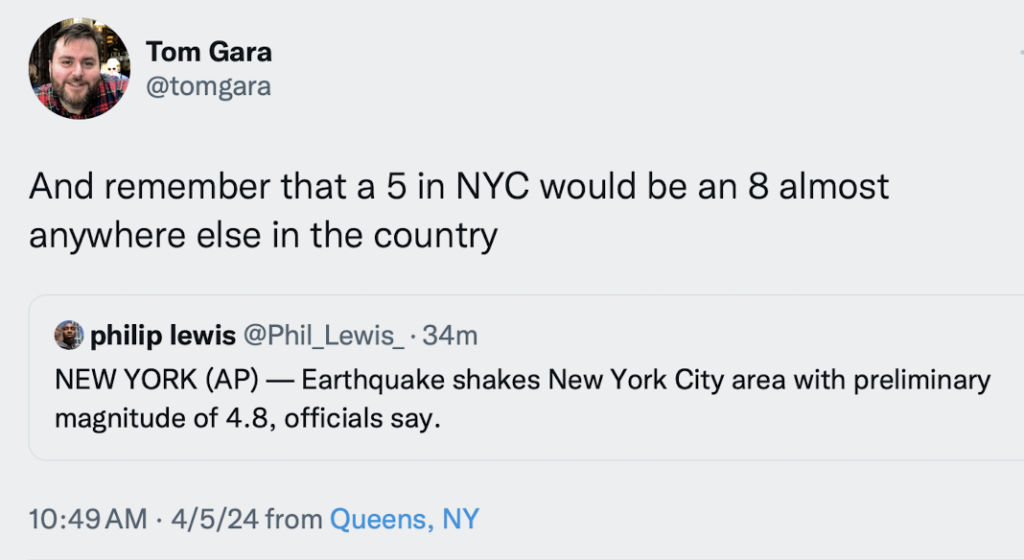Click the 34m quoted tweet timestamp
This screenshot has height=560, width=1024.
[x=450, y=336]
